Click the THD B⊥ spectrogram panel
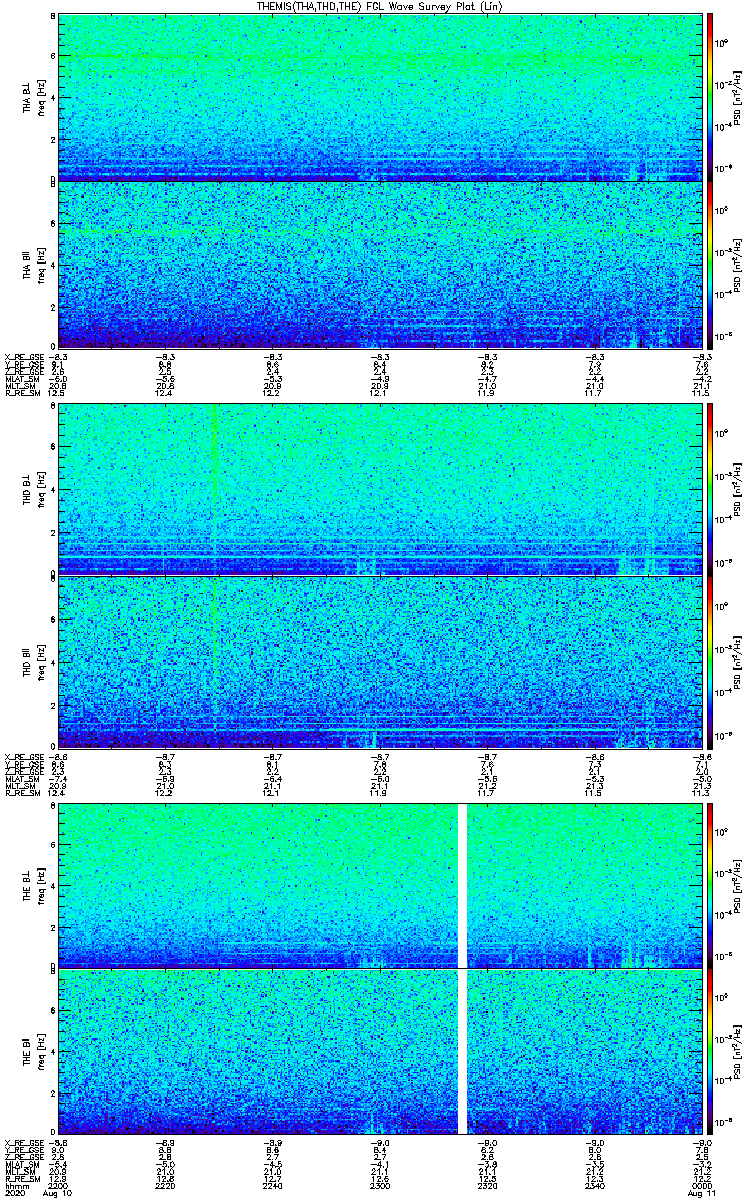The image size is (750, 1200). [x=379, y=489]
